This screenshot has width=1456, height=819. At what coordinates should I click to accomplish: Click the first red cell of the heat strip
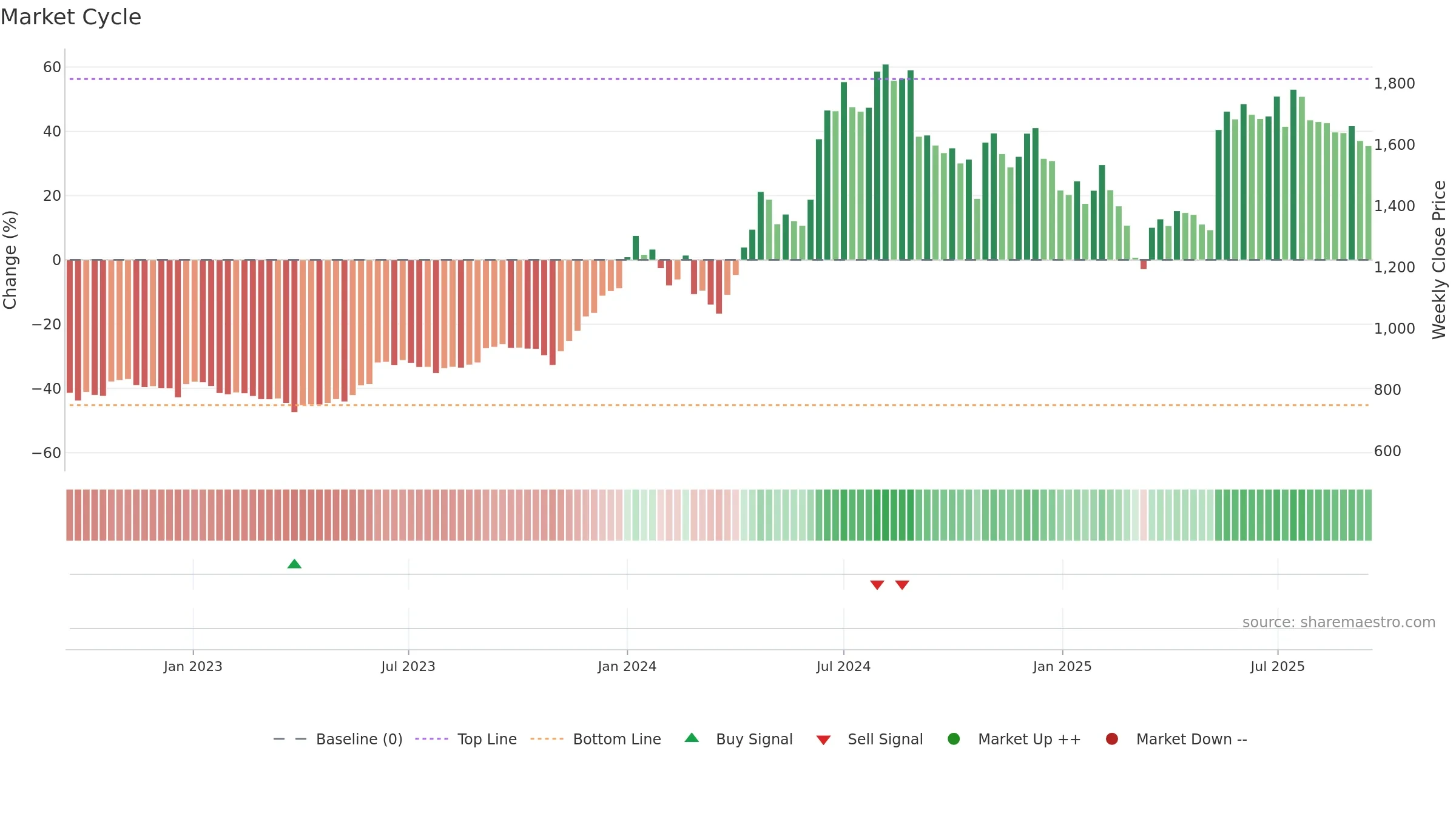[70, 515]
